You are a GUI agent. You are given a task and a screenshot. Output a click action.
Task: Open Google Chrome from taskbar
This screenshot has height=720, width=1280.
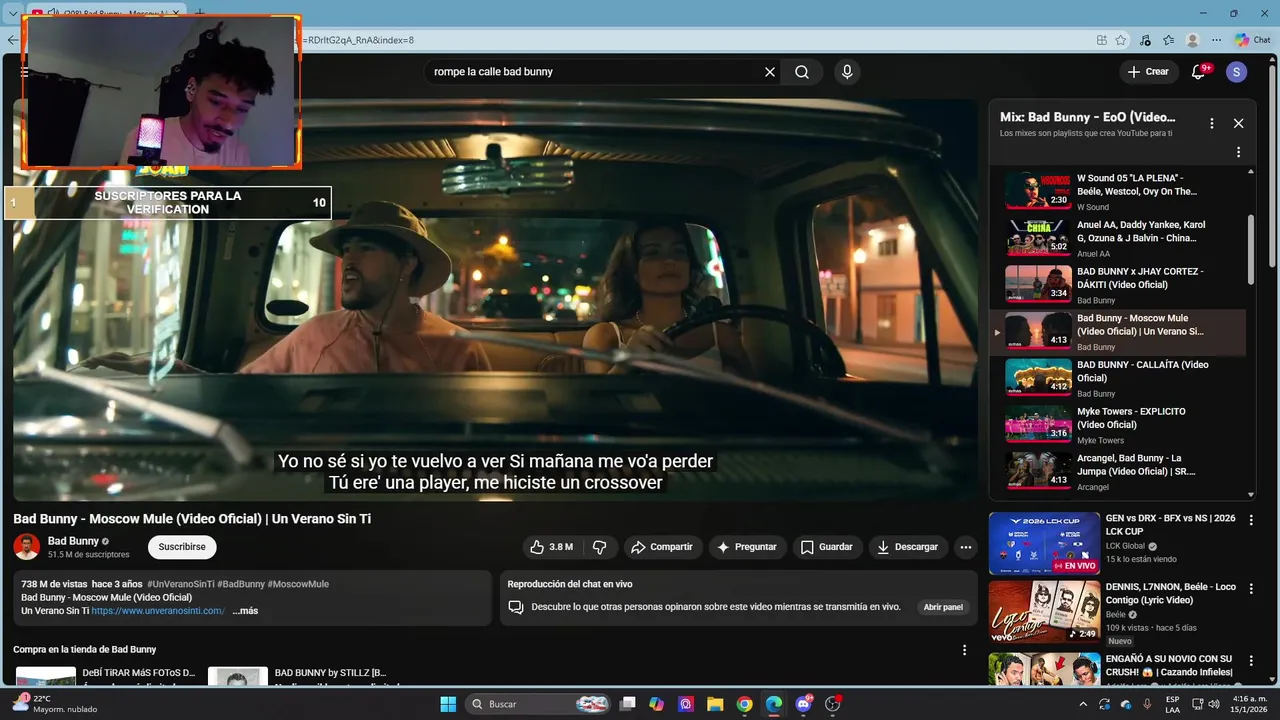click(x=744, y=704)
